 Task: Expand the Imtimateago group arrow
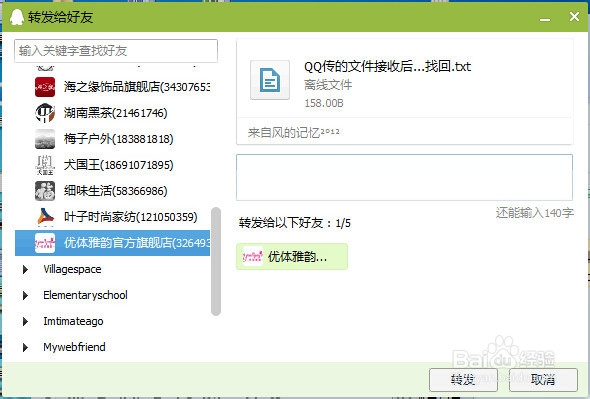pyautogui.click(x=25, y=321)
